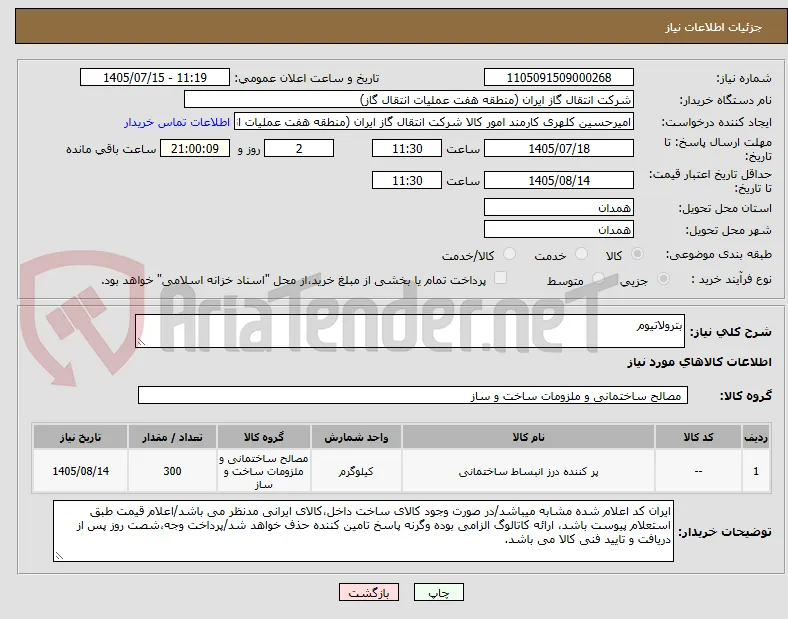
Task: Open اطلاعات تماس خریدار link
Action: [177, 122]
